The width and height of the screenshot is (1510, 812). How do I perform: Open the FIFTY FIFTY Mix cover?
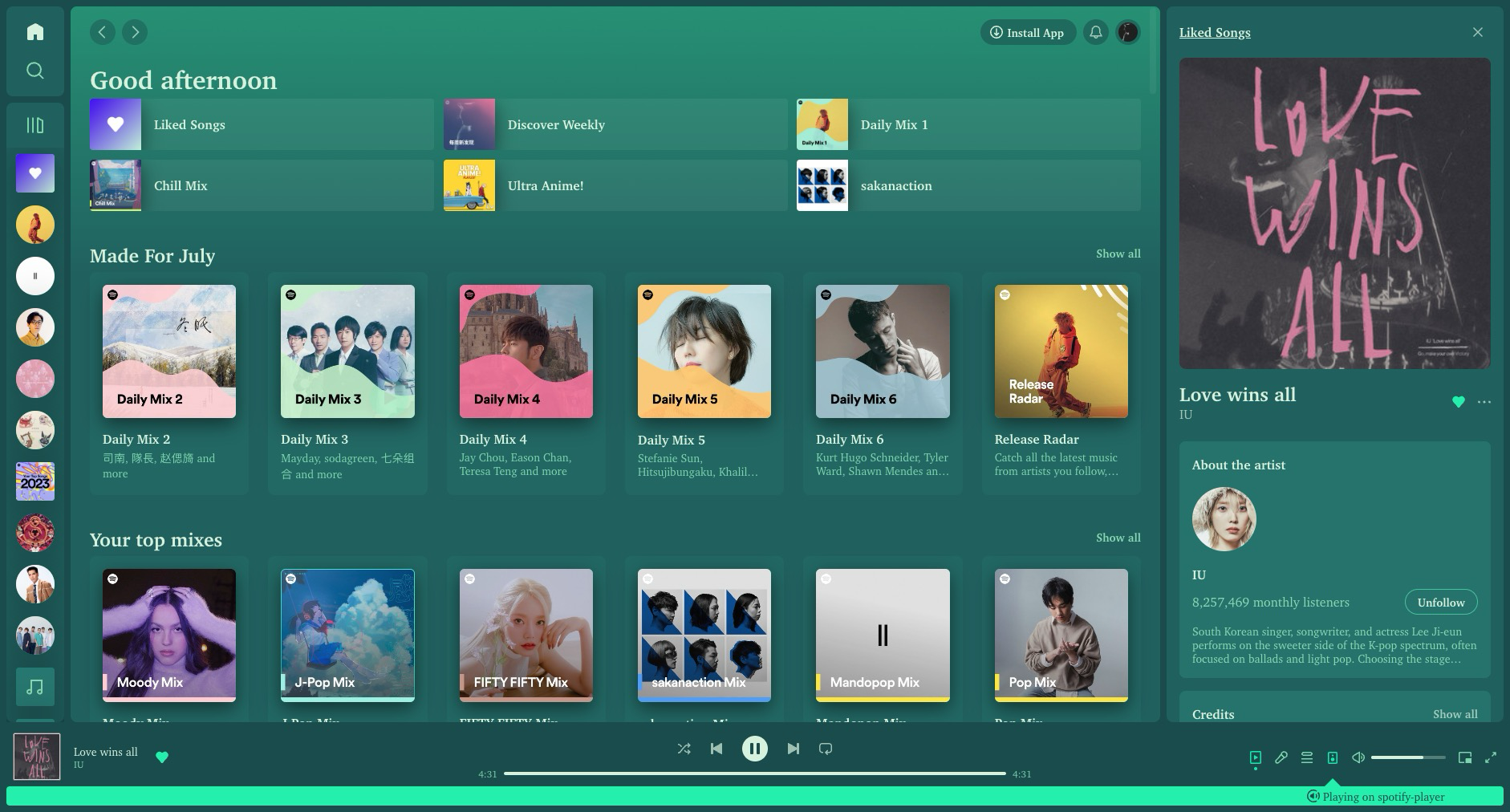(x=526, y=635)
